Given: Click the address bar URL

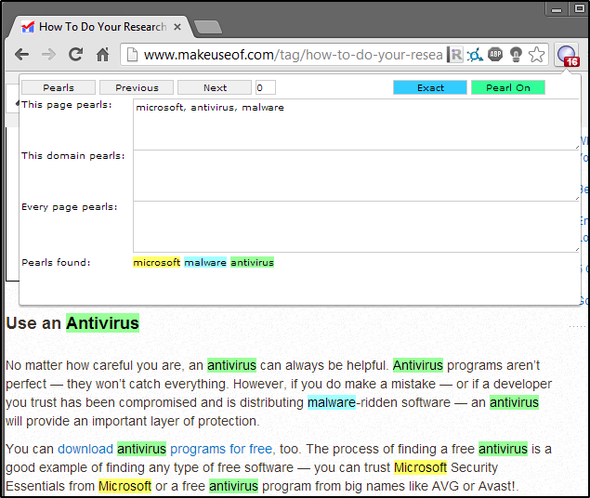Looking at the screenshot, I should point(293,55).
